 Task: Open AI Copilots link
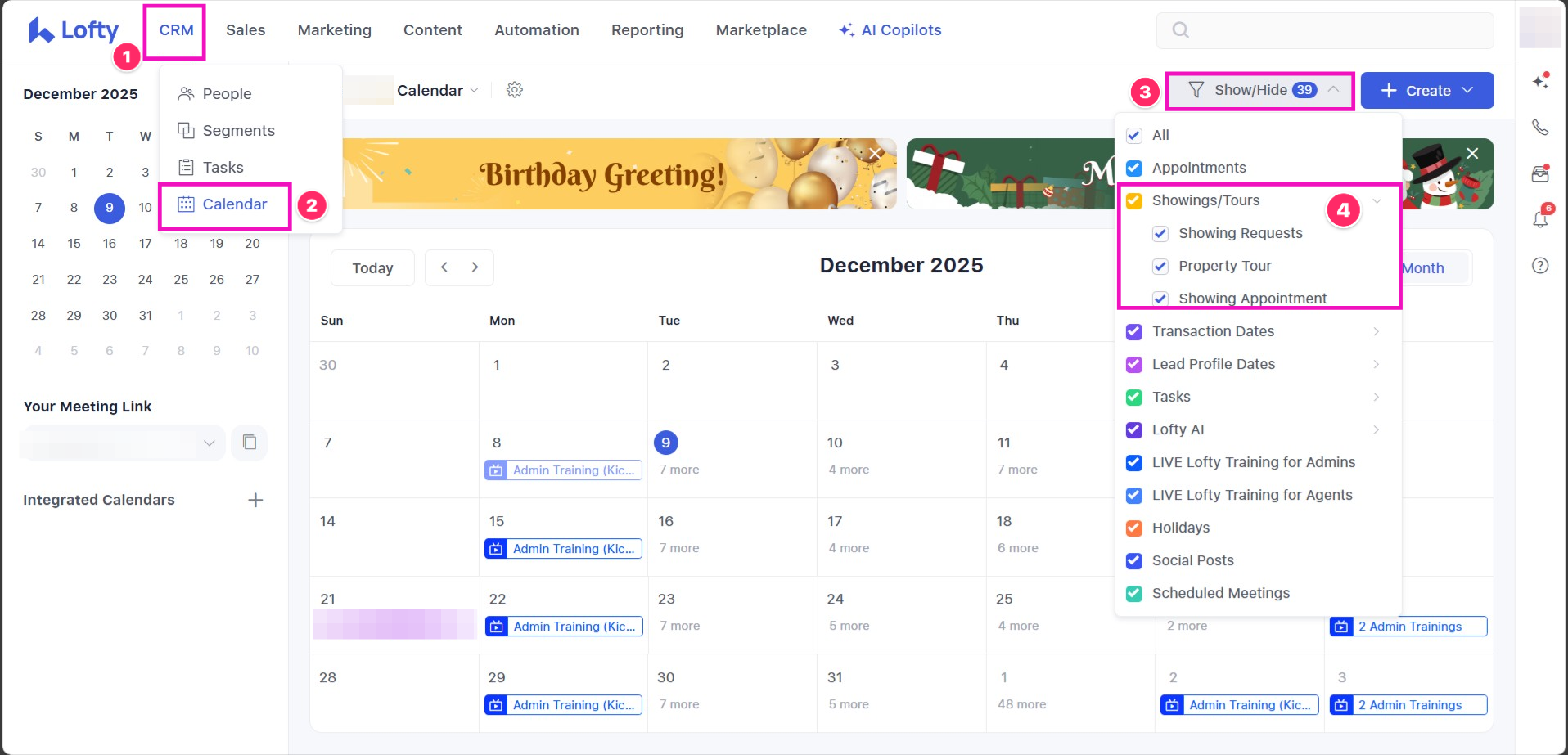click(890, 30)
